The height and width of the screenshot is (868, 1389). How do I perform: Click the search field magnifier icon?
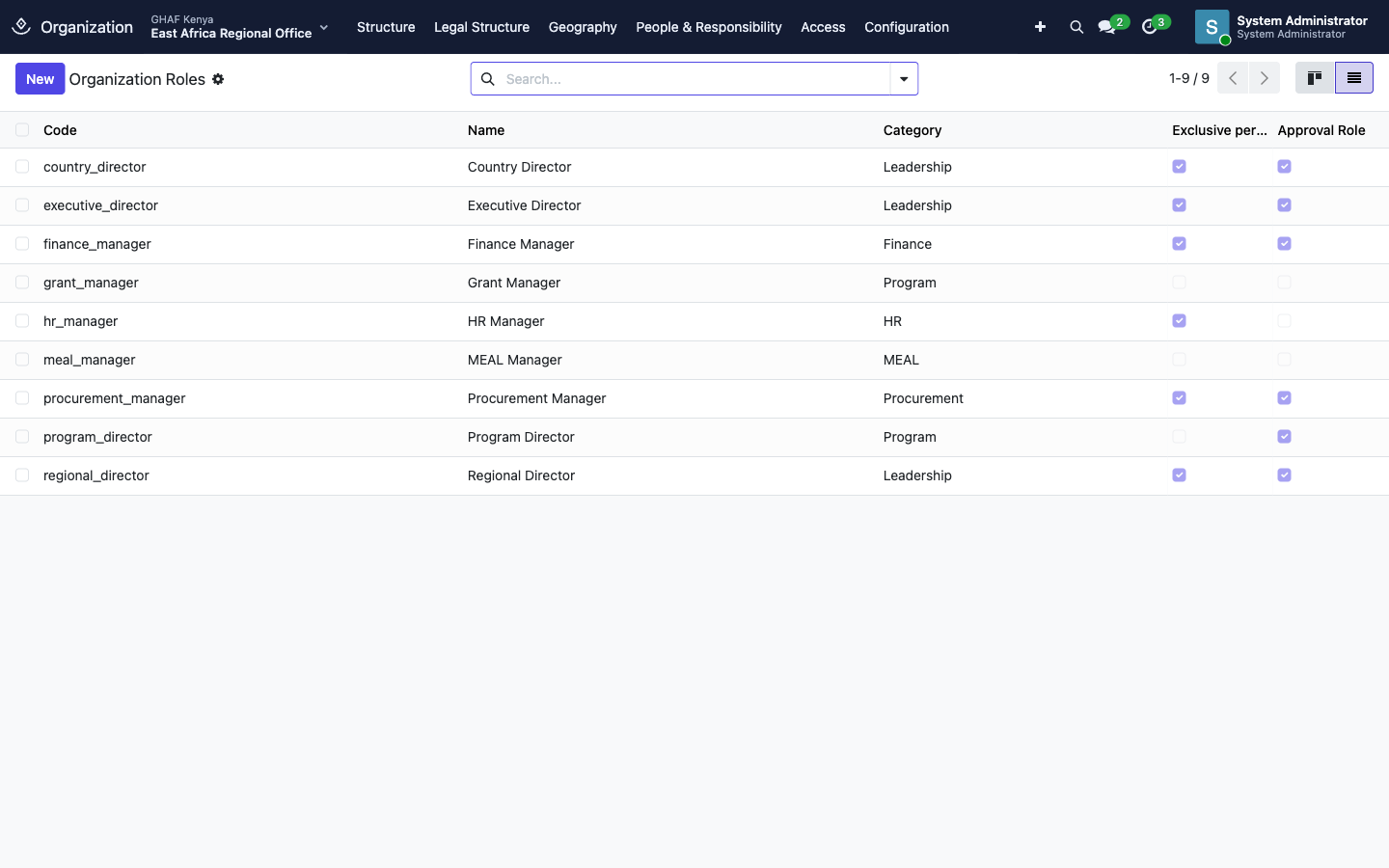click(488, 79)
